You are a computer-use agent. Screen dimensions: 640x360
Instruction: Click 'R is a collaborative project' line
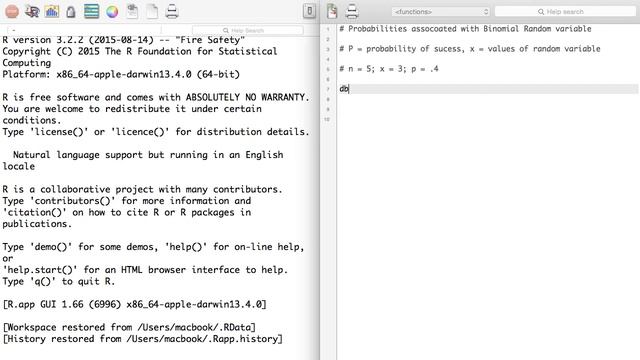[142, 189]
